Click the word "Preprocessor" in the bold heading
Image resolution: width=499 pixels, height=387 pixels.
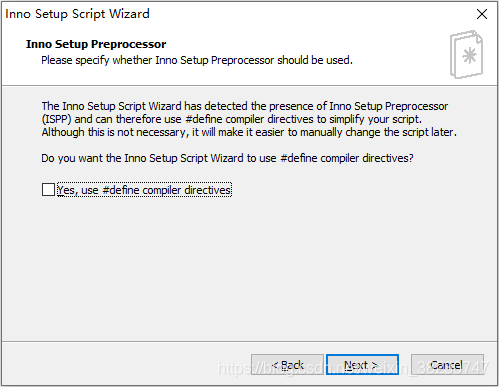(x=128, y=44)
